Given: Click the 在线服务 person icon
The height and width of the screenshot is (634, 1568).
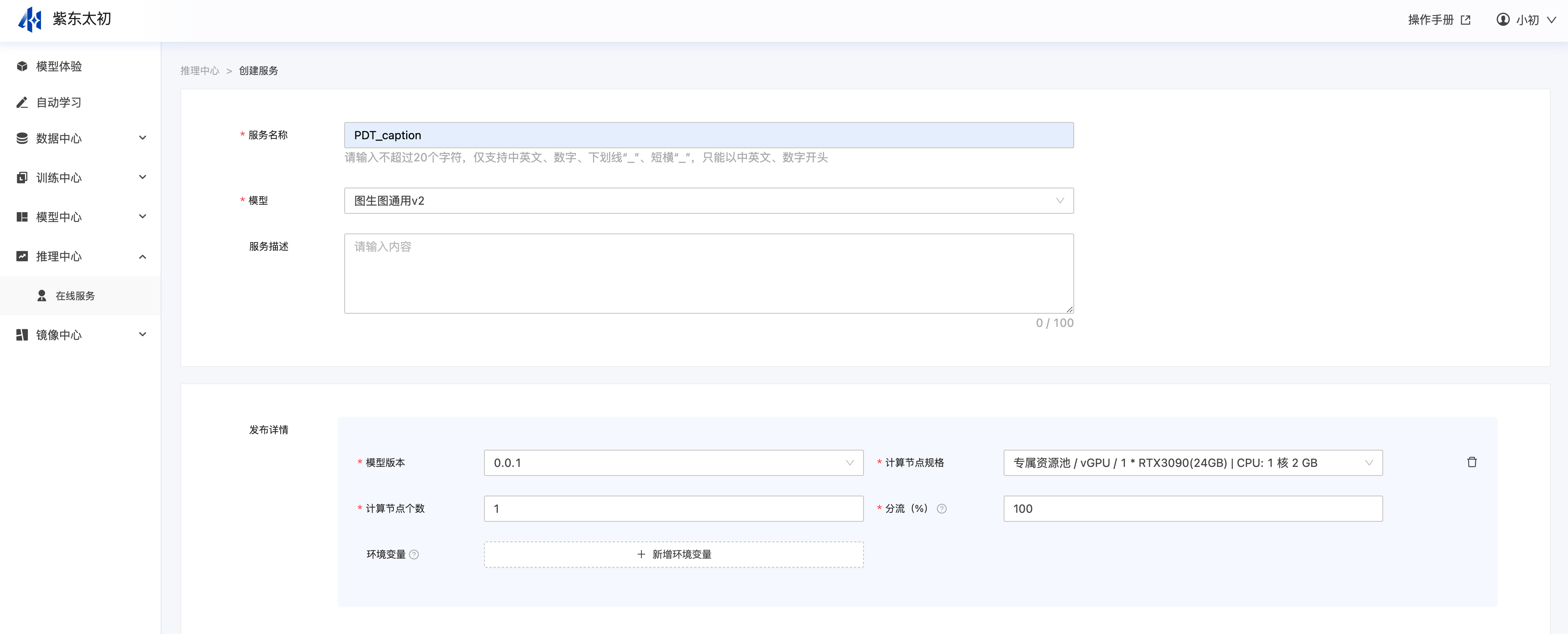Looking at the screenshot, I should tap(42, 296).
